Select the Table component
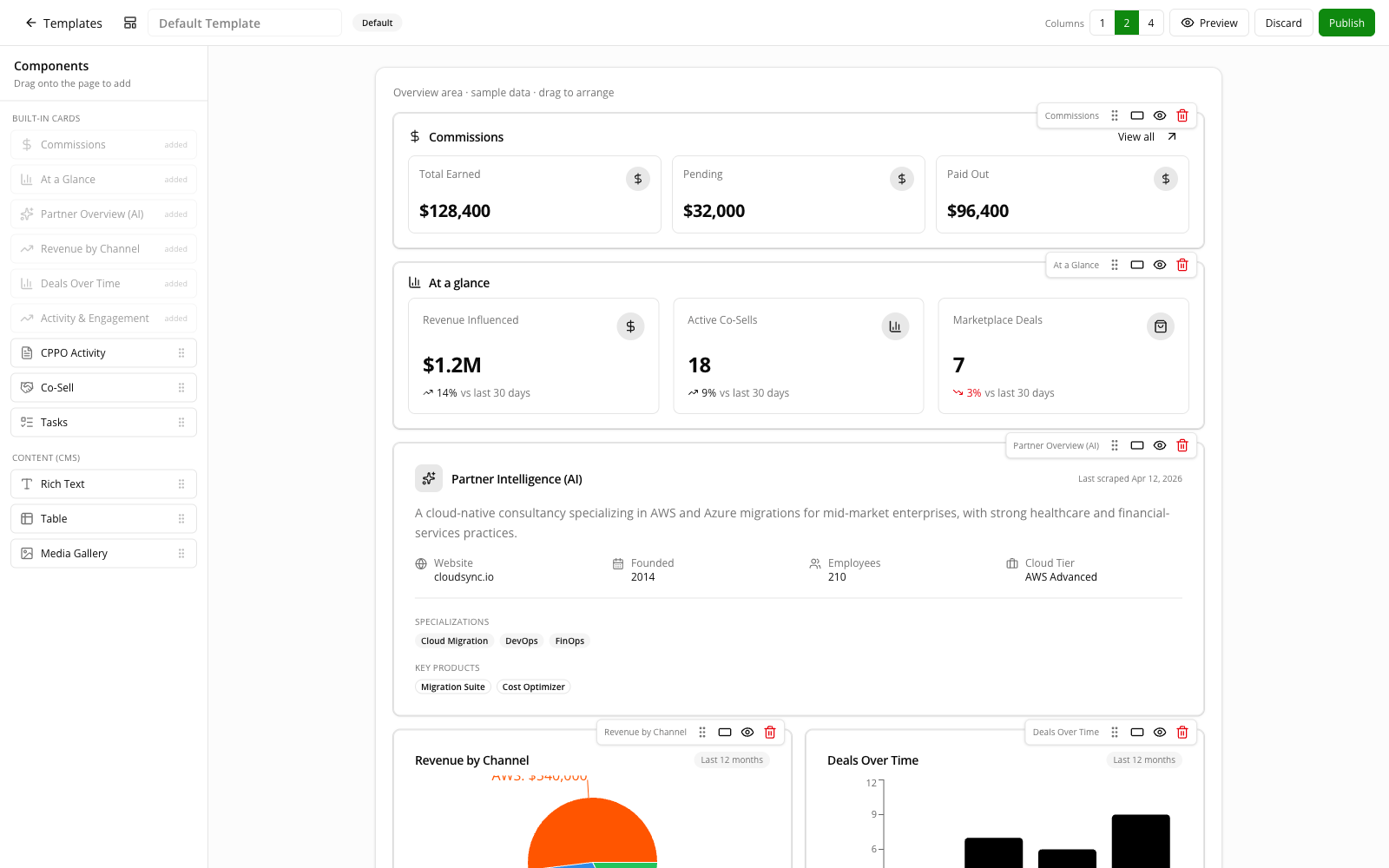The height and width of the screenshot is (868, 1389). tap(104, 519)
